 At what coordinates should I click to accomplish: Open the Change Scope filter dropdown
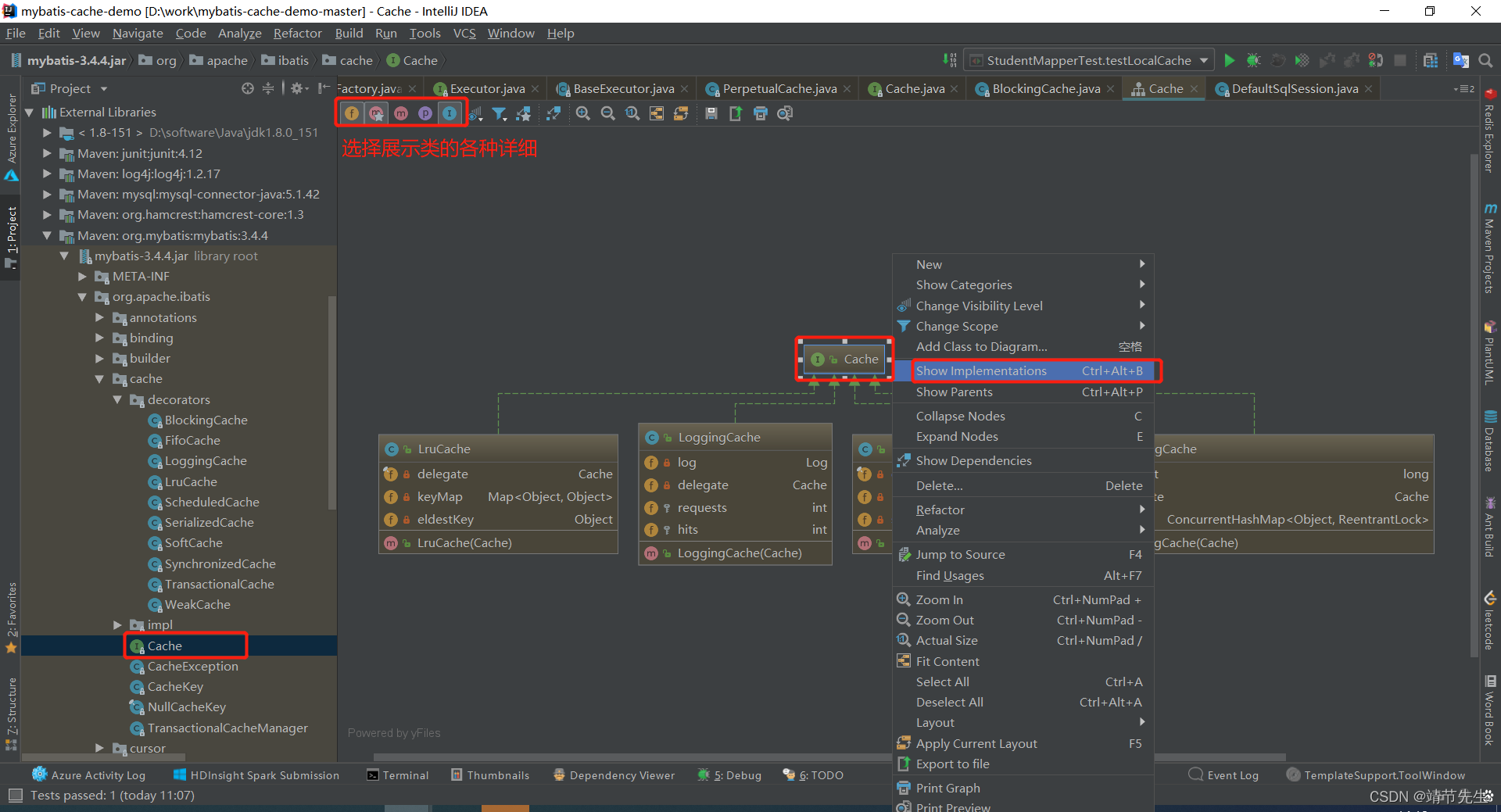(x=500, y=113)
